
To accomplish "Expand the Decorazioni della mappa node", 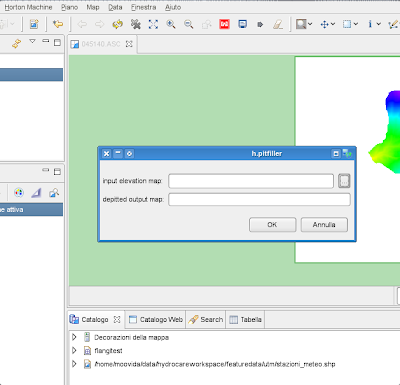I will pos(74,337).
